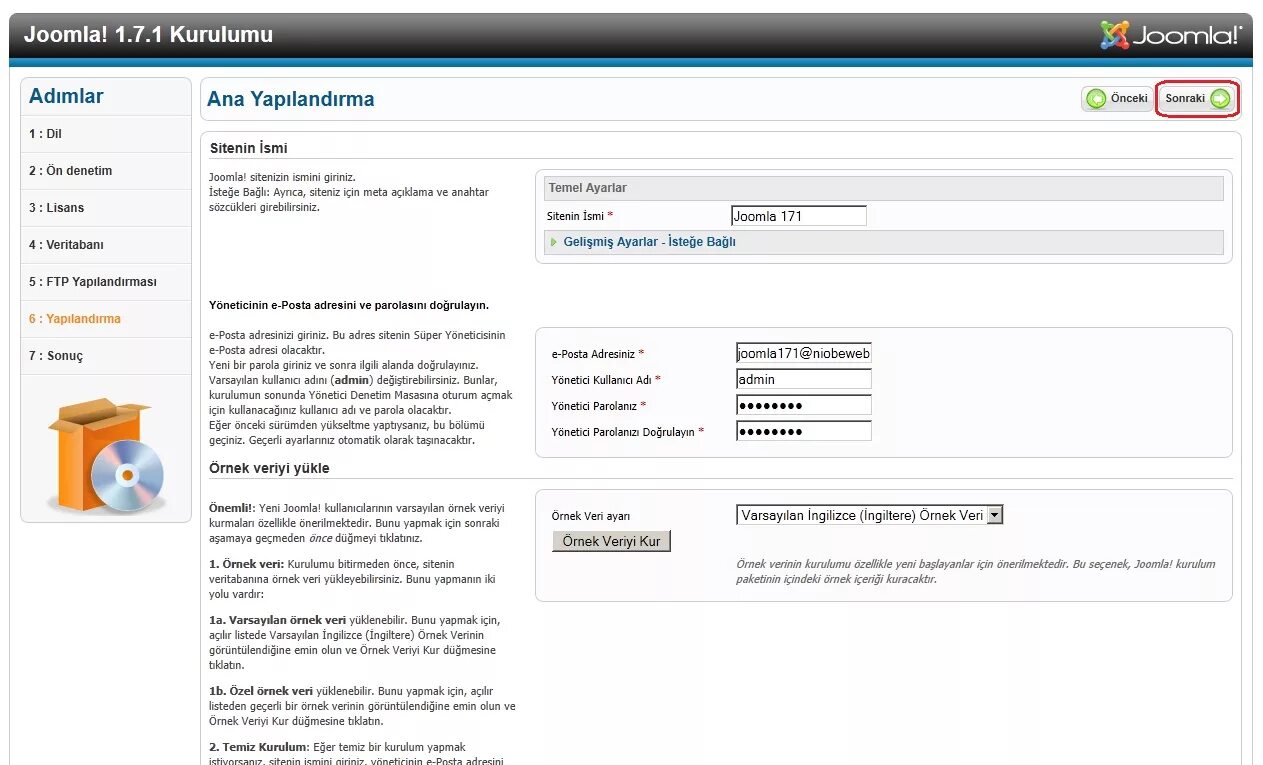Click the Adımlar sidebar title

[x=66, y=96]
